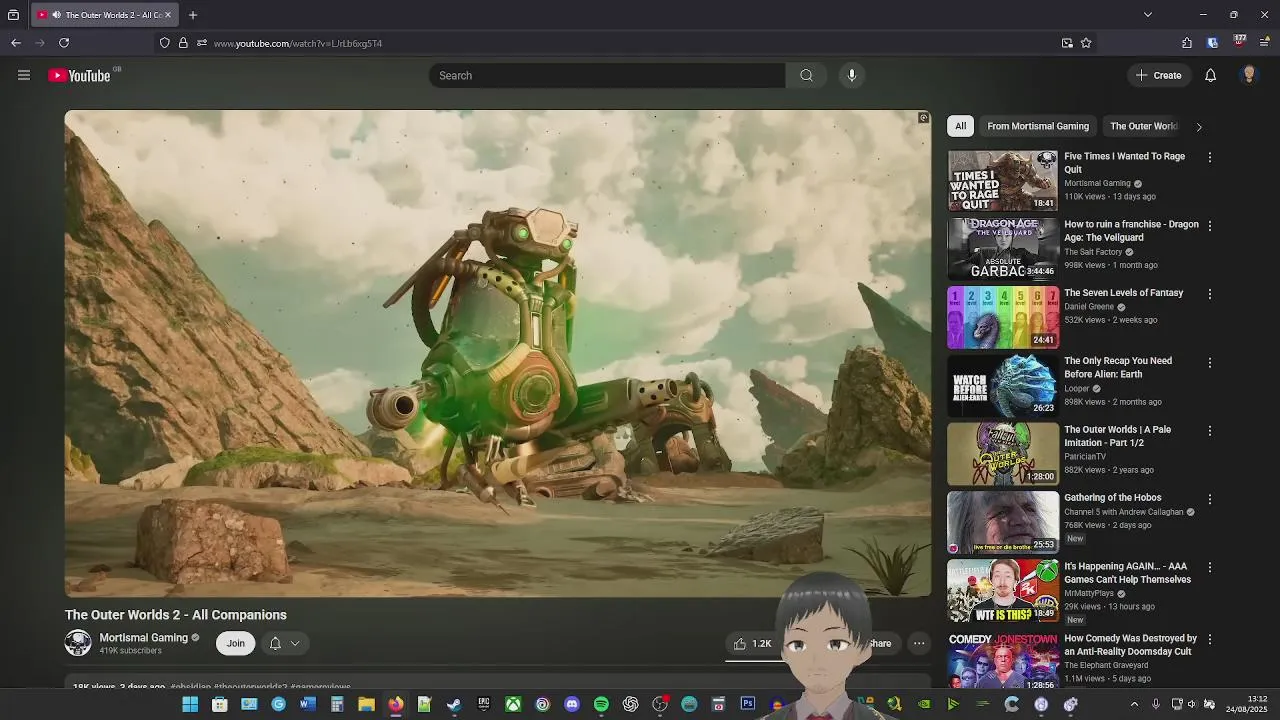Open How to ruin a franchise video title
Image resolution: width=1280 pixels, height=720 pixels.
(x=1131, y=231)
